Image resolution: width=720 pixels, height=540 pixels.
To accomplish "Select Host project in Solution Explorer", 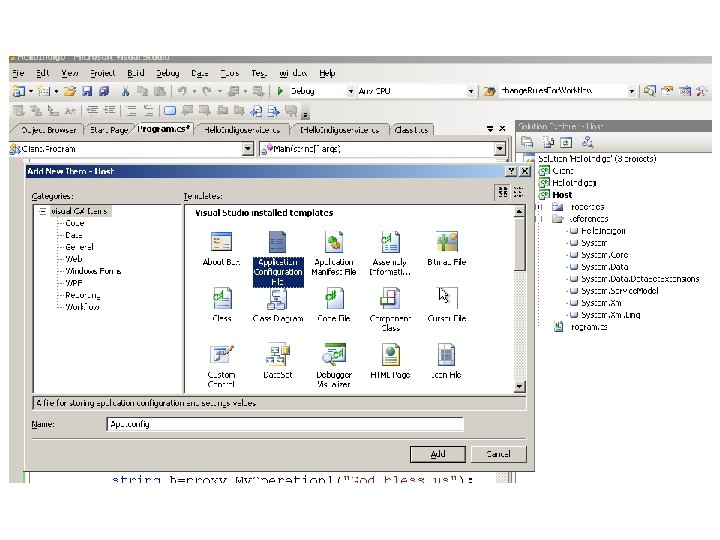I will click(562, 195).
